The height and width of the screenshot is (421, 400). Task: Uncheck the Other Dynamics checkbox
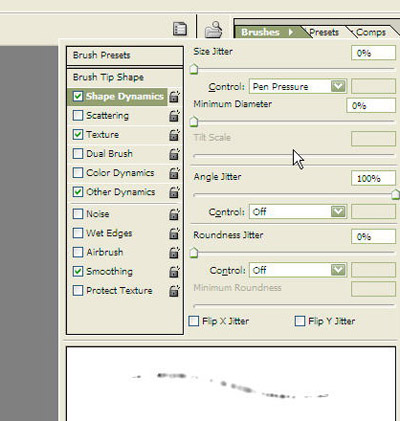pos(78,192)
